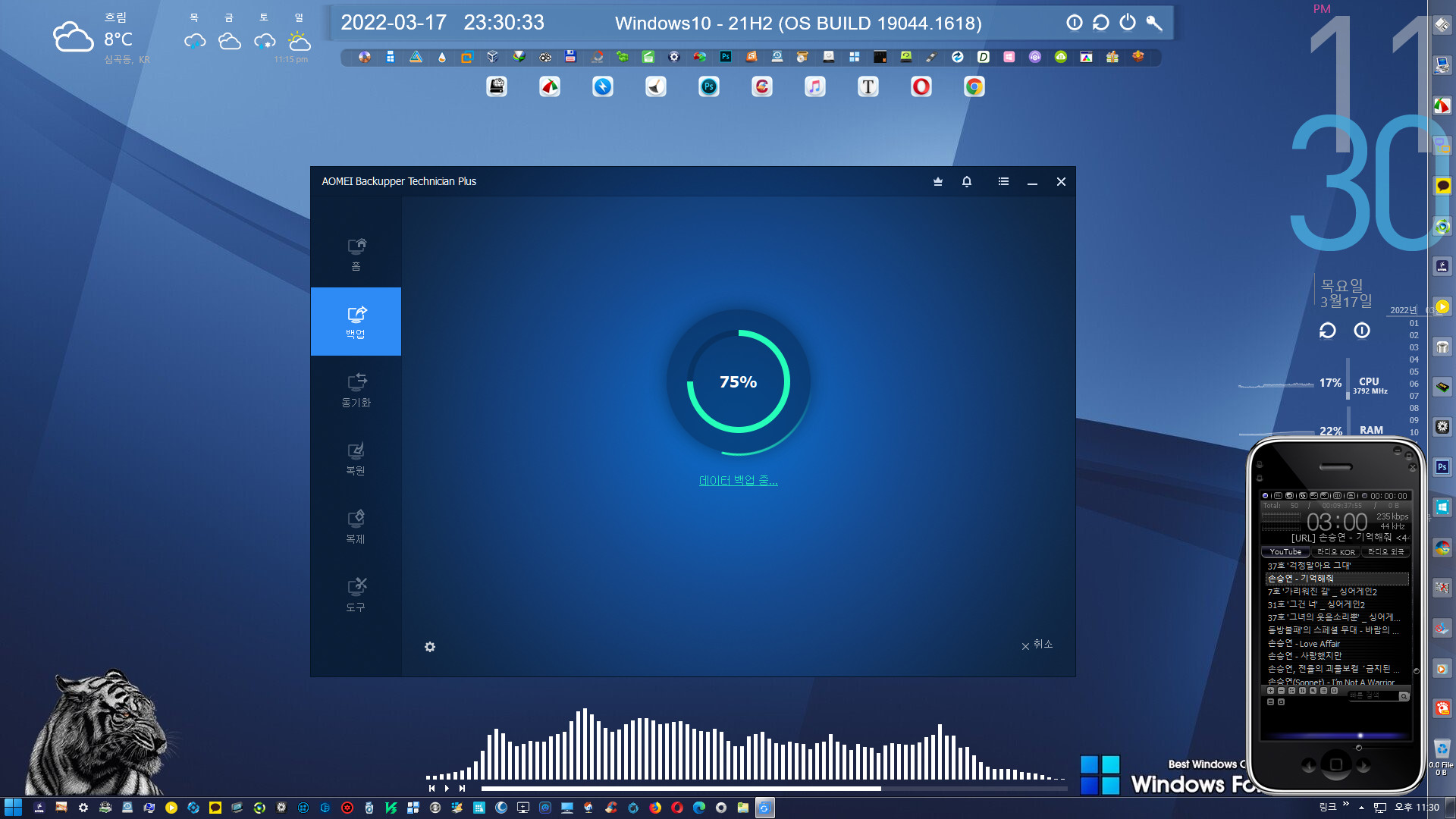Open the CCleaner dock icon
This screenshot has width=1456, height=819.
[762, 86]
